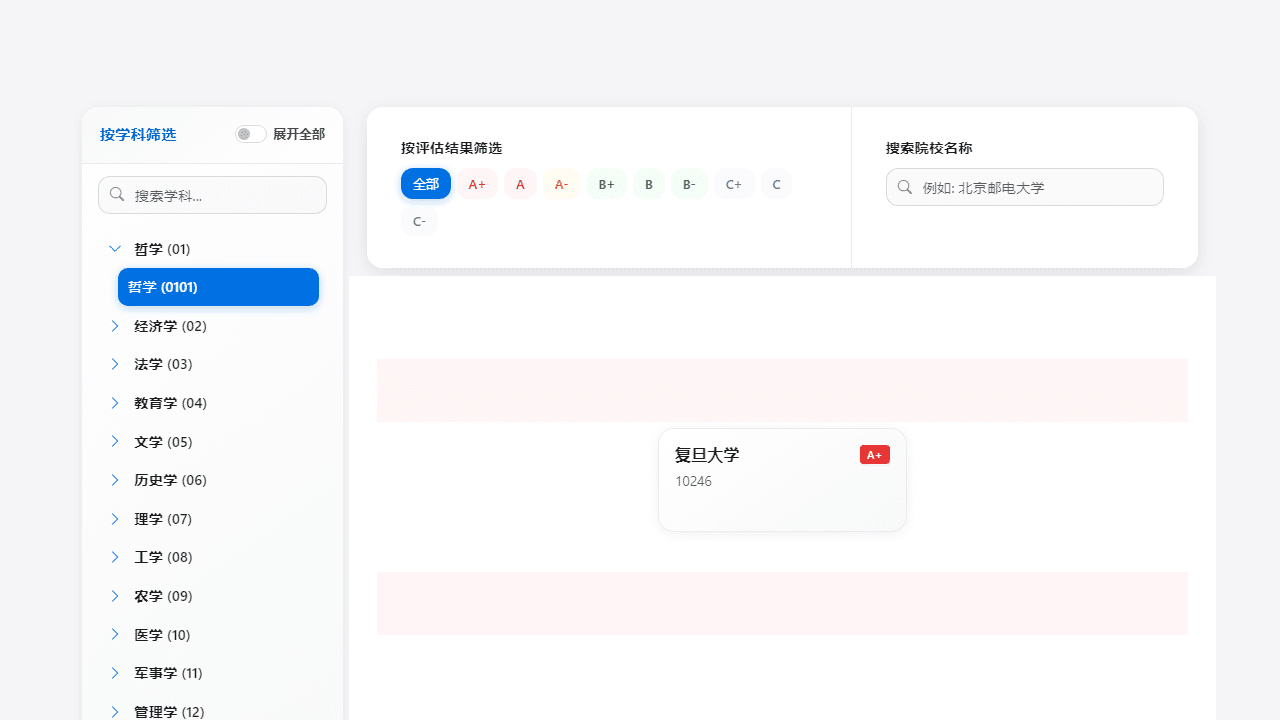The height and width of the screenshot is (720, 1280).
Task: Click the 农学 (09) category label
Action: [x=163, y=596]
